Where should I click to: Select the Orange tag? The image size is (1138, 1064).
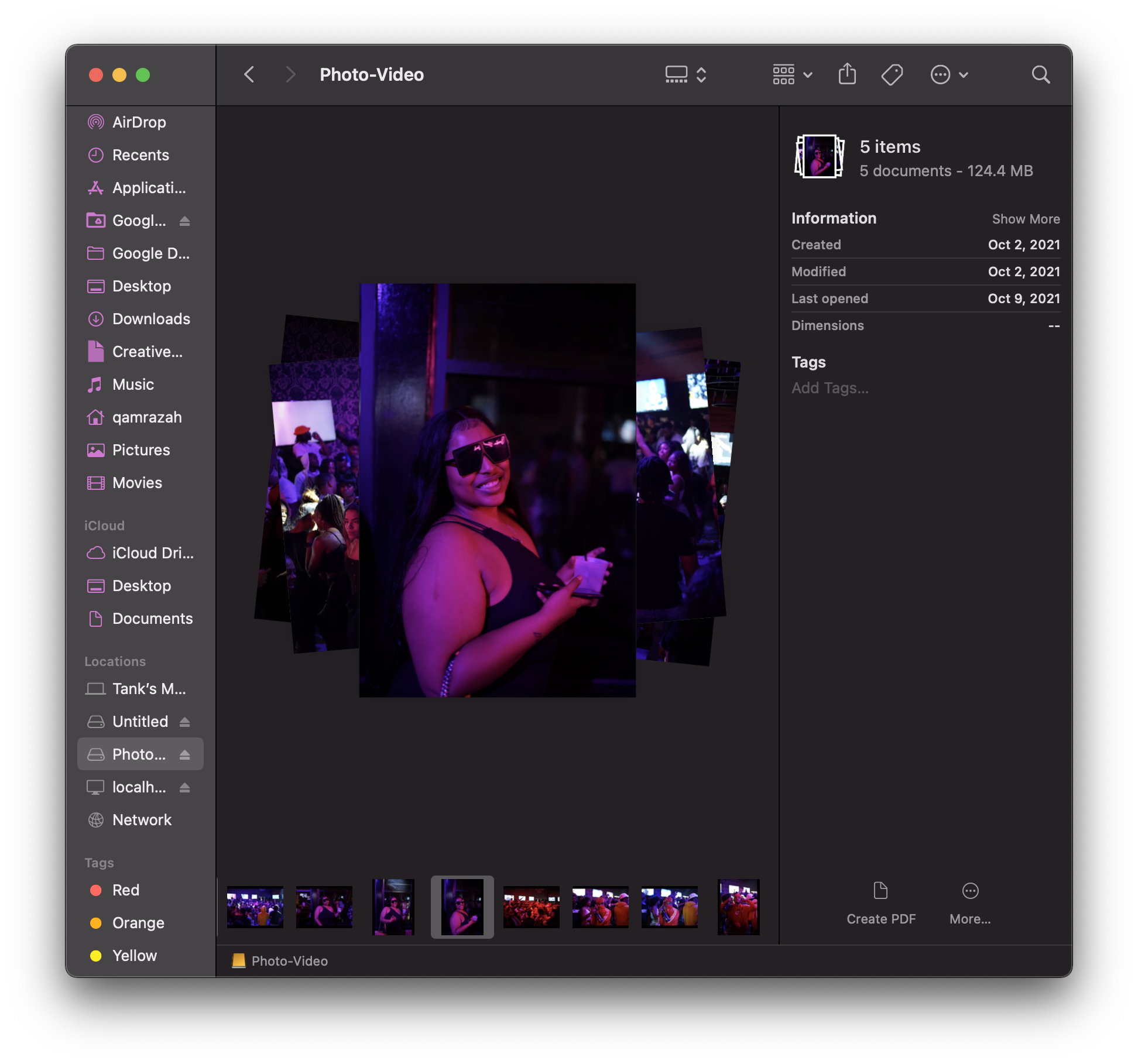pyautogui.click(x=138, y=923)
